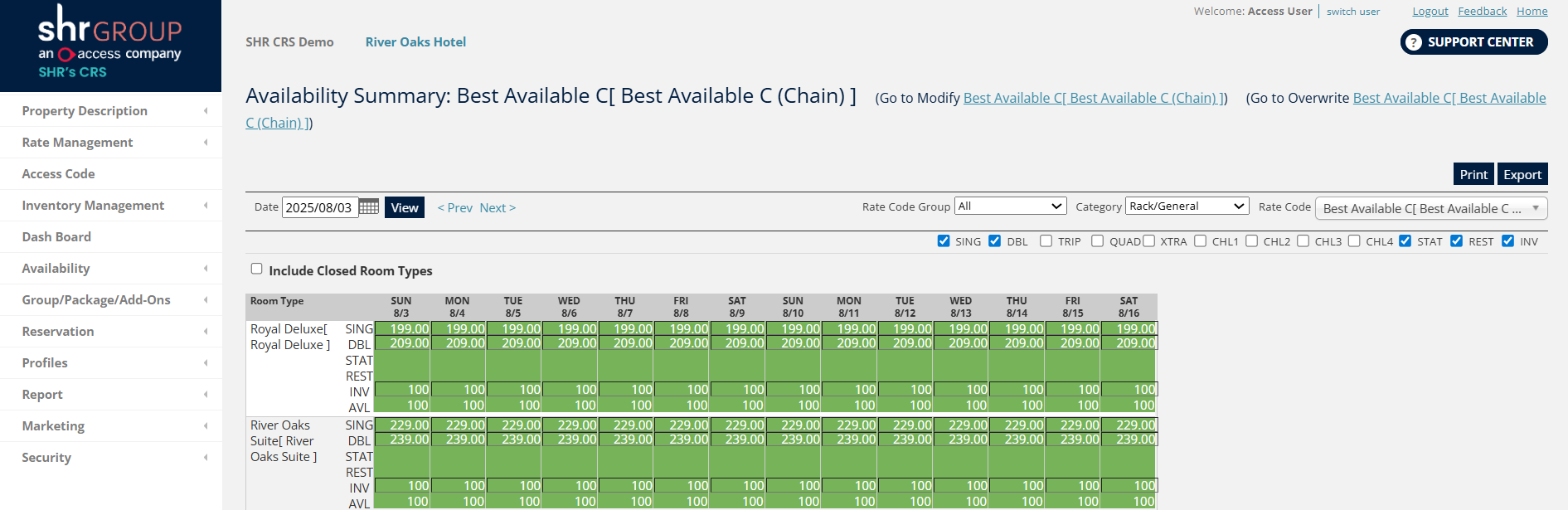The height and width of the screenshot is (510, 1568).
Task: Expand the Reservation sidebar menu
Action: point(111,332)
